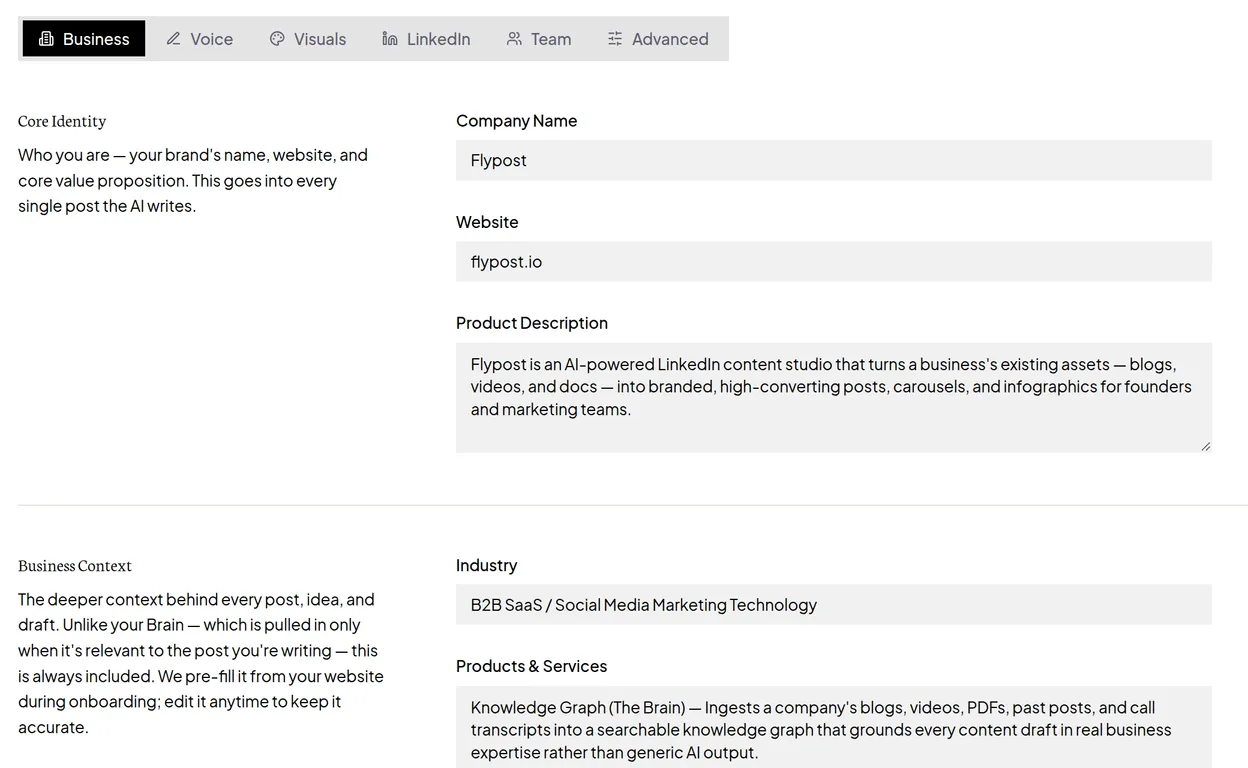1248x768 pixels.
Task: Select the Team tab
Action: tap(539, 39)
